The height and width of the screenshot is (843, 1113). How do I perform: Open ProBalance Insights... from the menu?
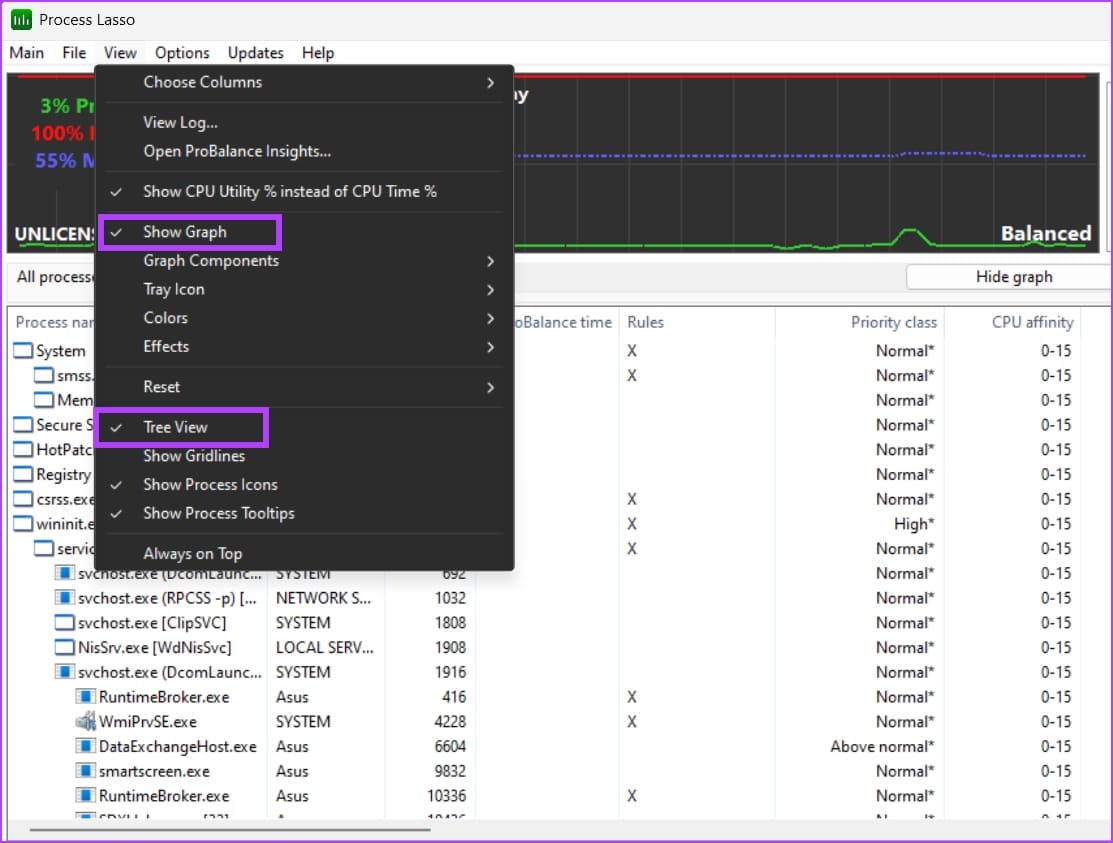pyautogui.click(x=304, y=151)
